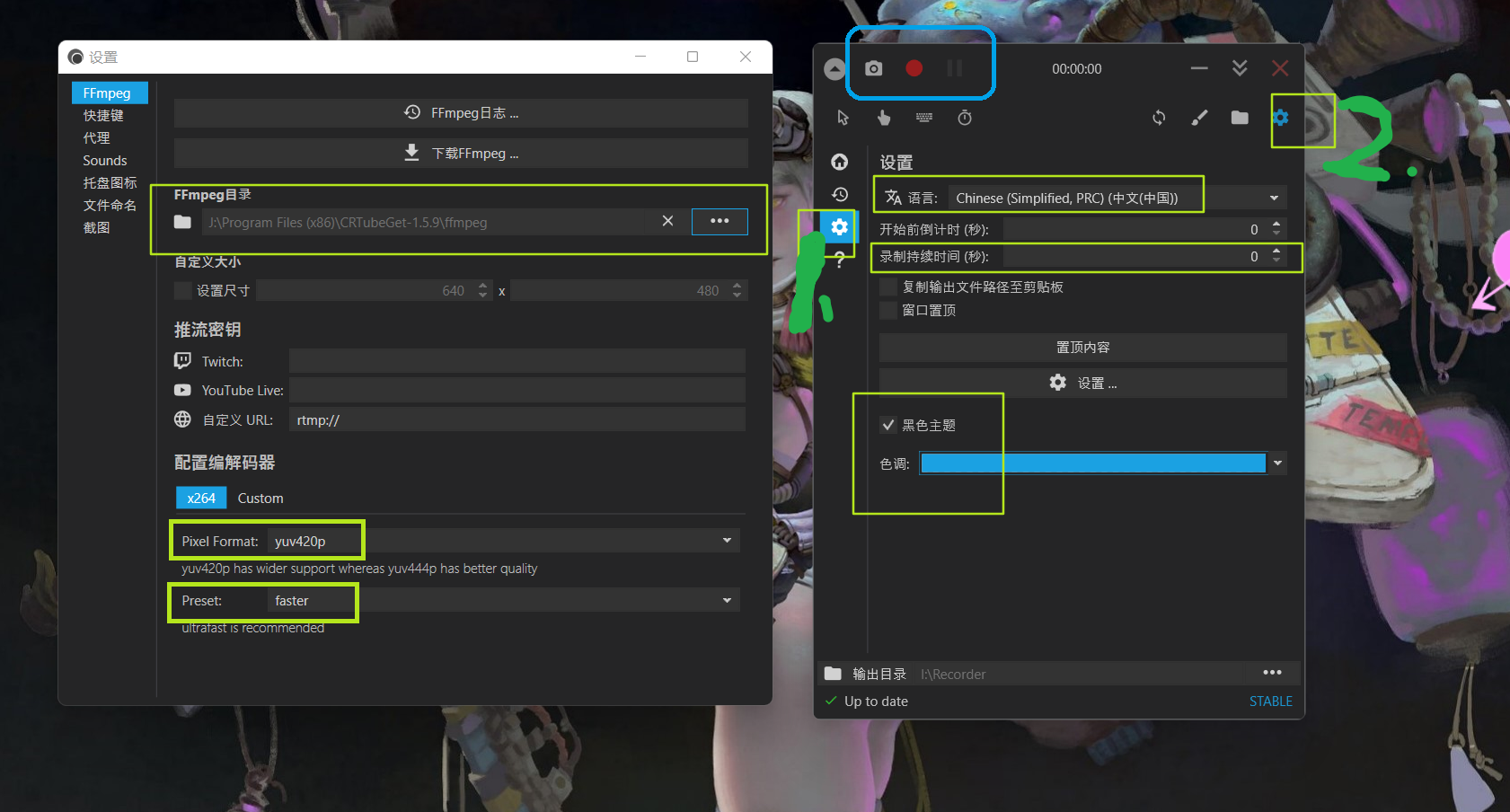Open the help question mark section
The image size is (1510, 812).
[x=839, y=260]
